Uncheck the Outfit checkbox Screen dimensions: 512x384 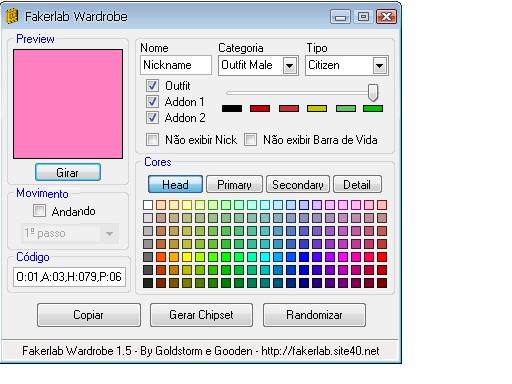coord(152,86)
